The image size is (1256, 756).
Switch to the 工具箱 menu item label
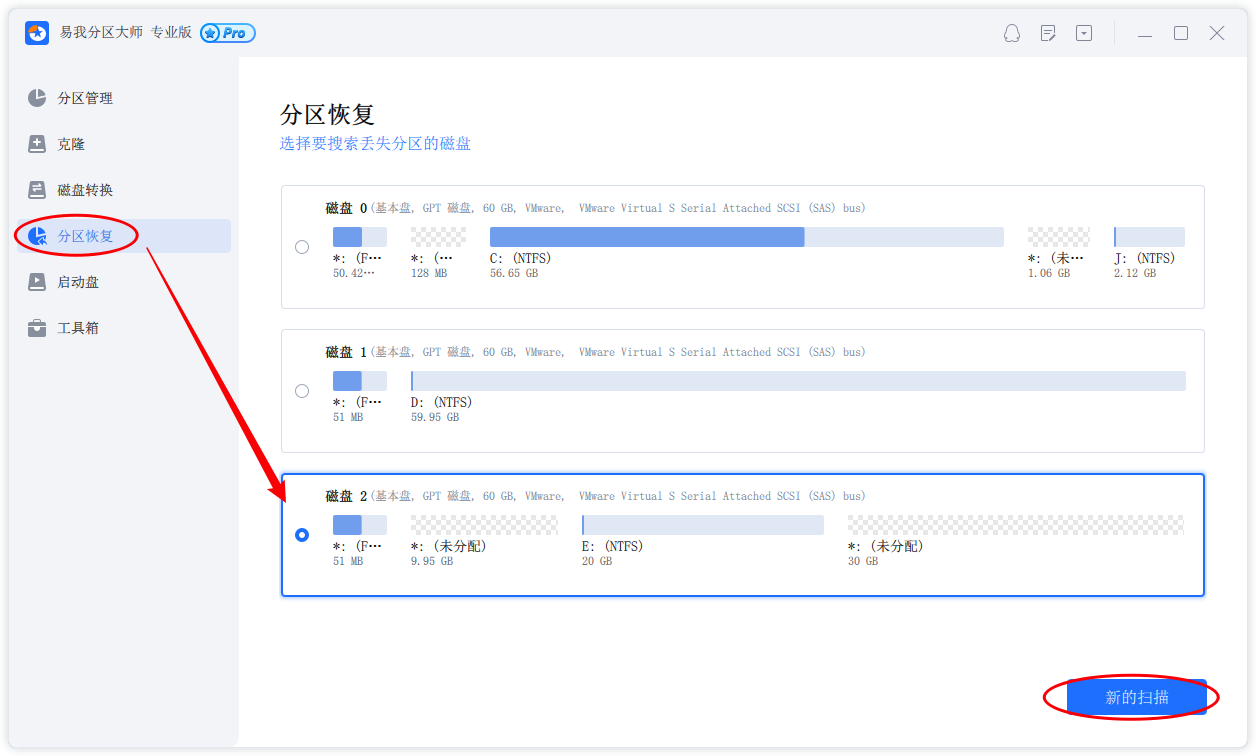[78, 328]
